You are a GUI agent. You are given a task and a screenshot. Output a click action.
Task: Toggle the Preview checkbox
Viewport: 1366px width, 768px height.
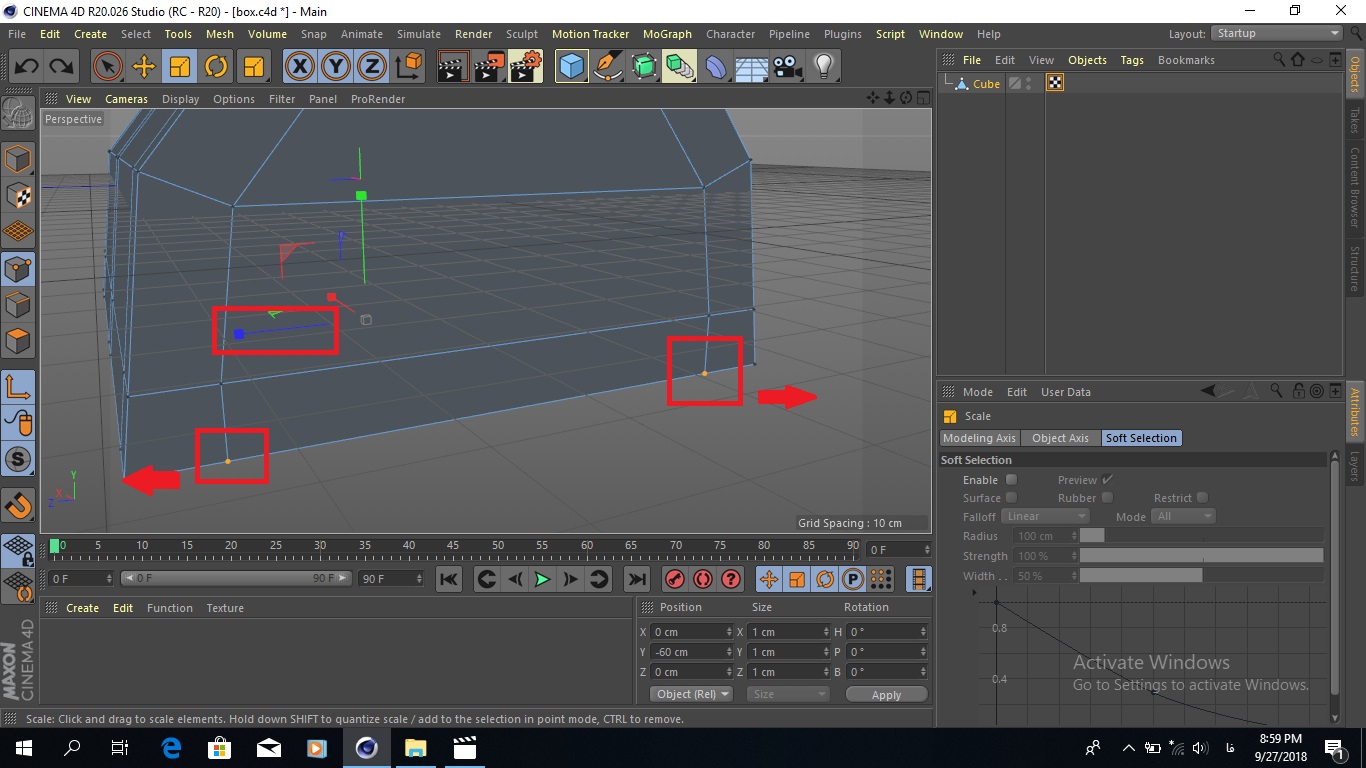[x=1108, y=480]
